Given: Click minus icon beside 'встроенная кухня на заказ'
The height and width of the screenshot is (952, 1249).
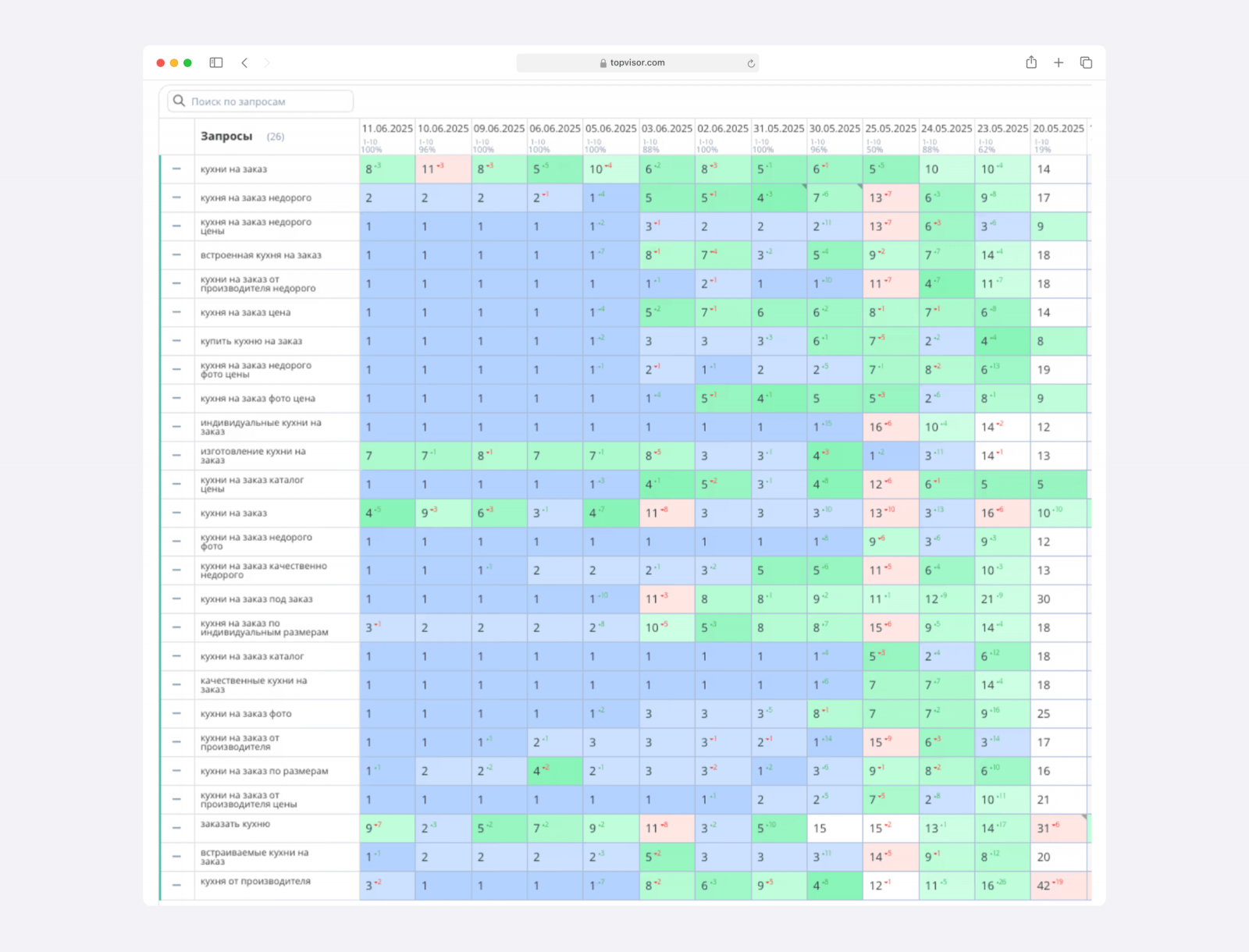Looking at the screenshot, I should point(176,255).
